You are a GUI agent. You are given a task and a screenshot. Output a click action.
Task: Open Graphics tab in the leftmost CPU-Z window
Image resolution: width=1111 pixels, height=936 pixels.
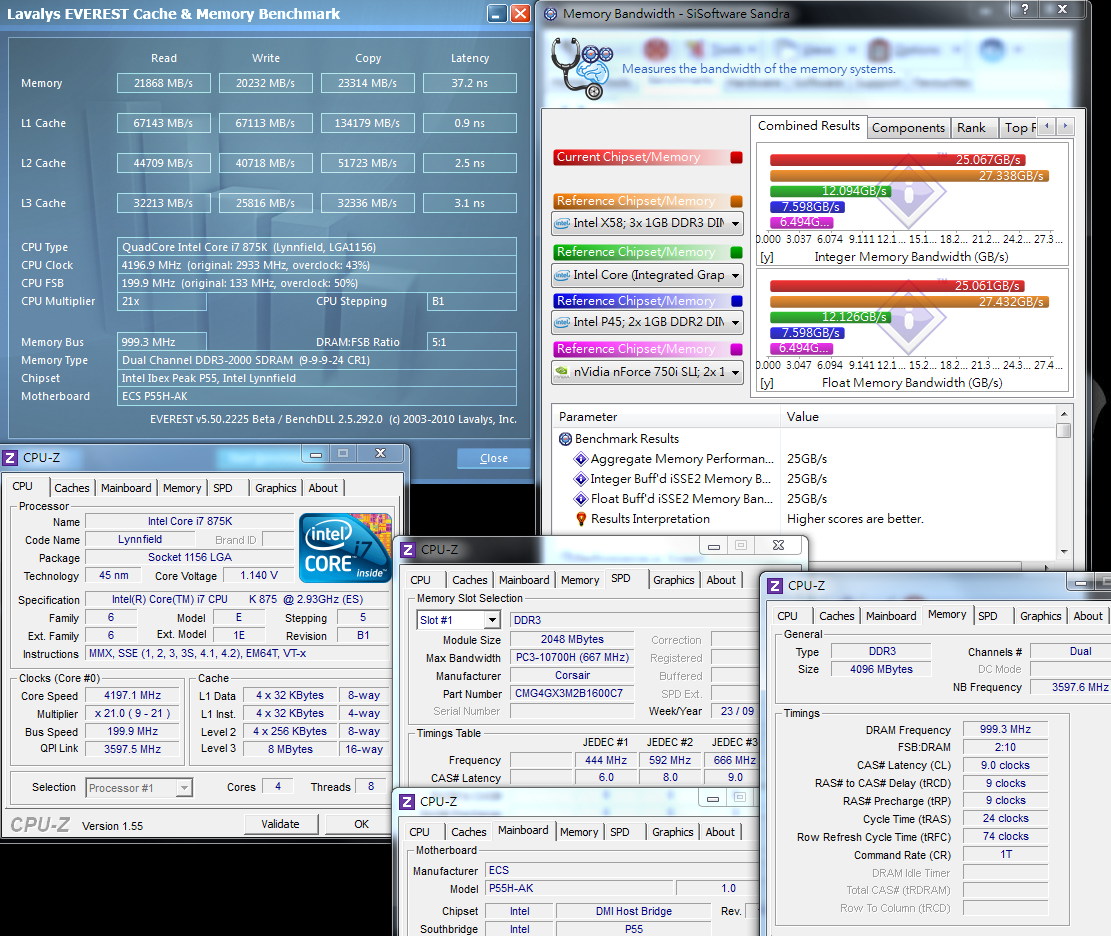click(276, 488)
